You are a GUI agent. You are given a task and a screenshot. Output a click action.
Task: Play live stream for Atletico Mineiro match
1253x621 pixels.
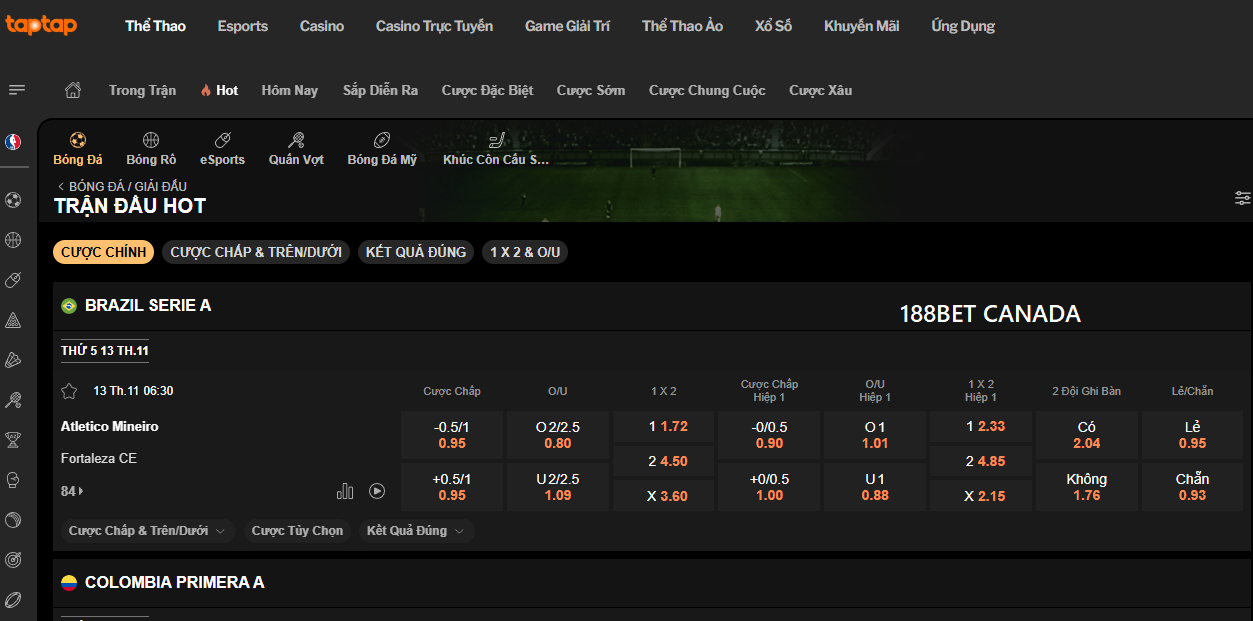pos(377,491)
